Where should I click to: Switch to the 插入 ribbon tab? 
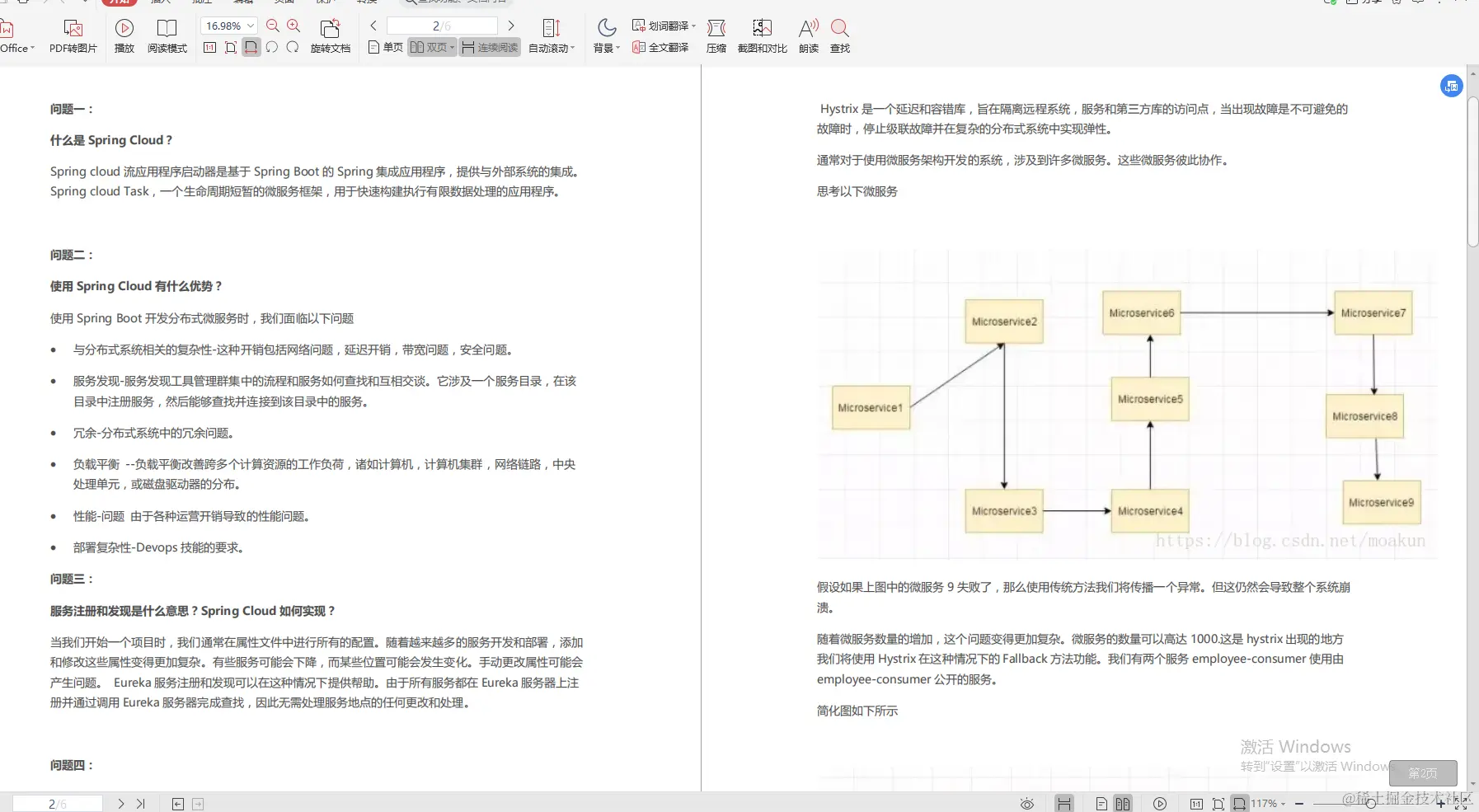pyautogui.click(x=161, y=2)
